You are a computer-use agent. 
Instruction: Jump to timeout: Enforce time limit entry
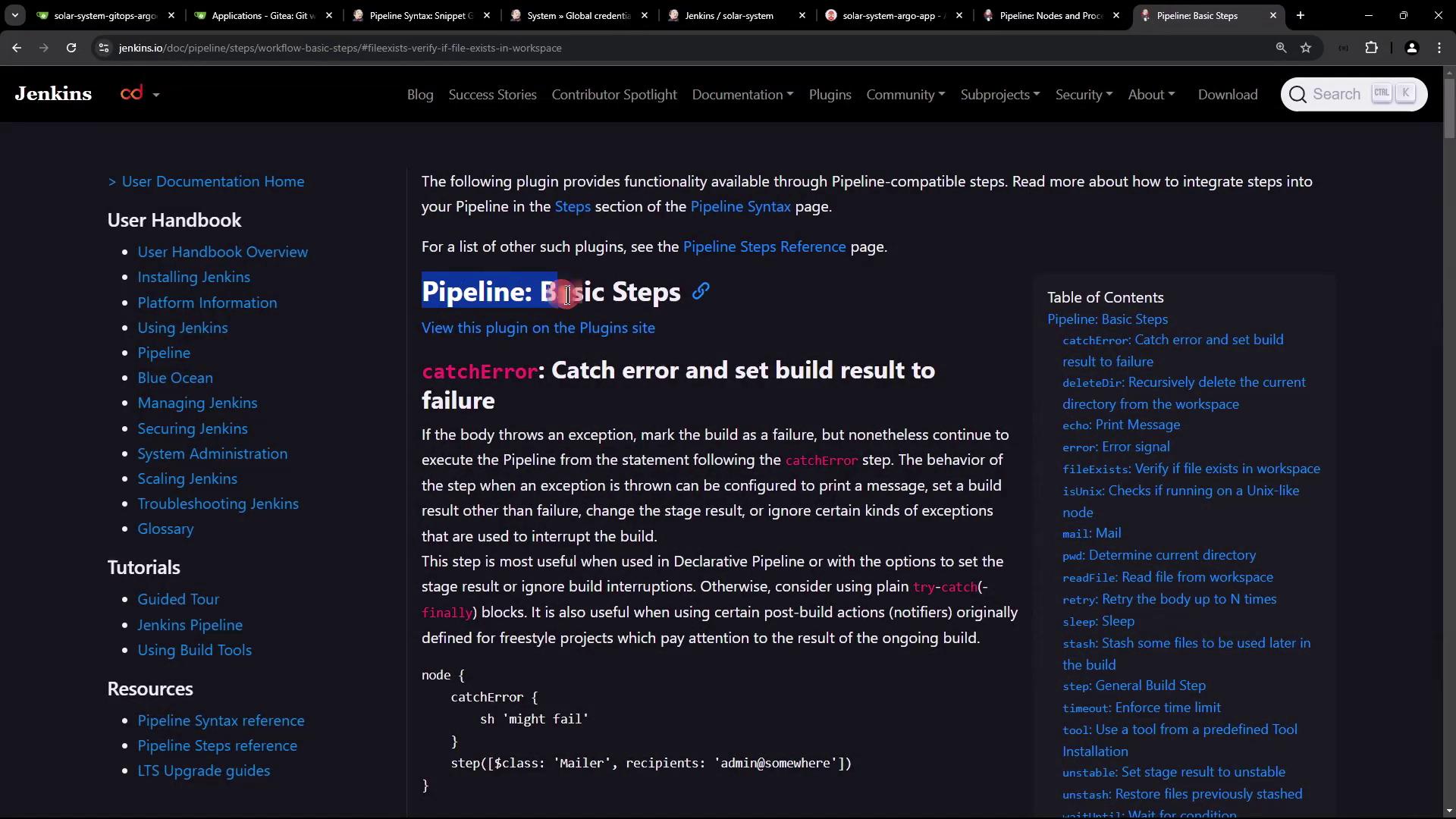point(1141,708)
